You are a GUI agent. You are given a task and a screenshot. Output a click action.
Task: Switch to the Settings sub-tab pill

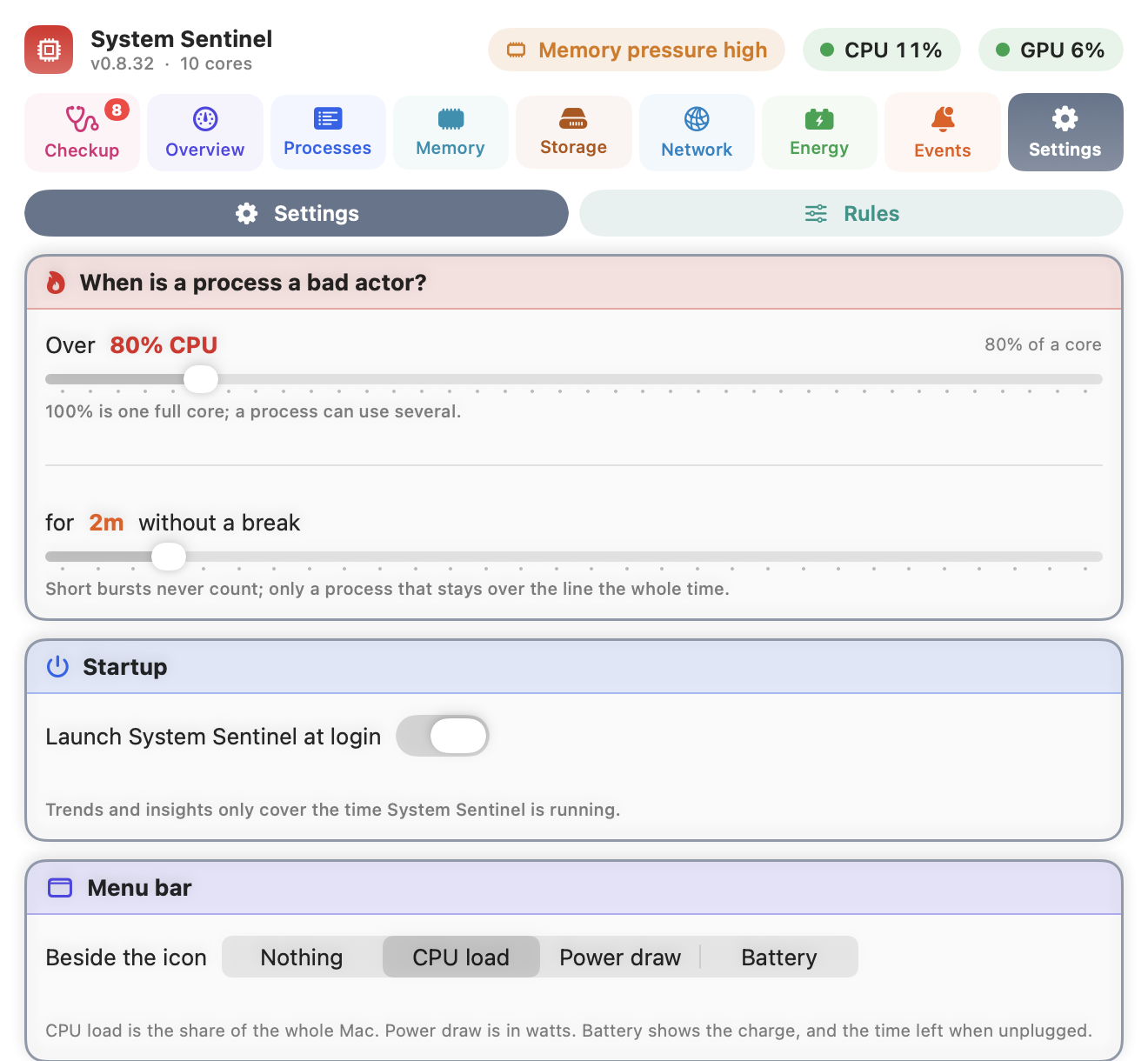point(297,213)
